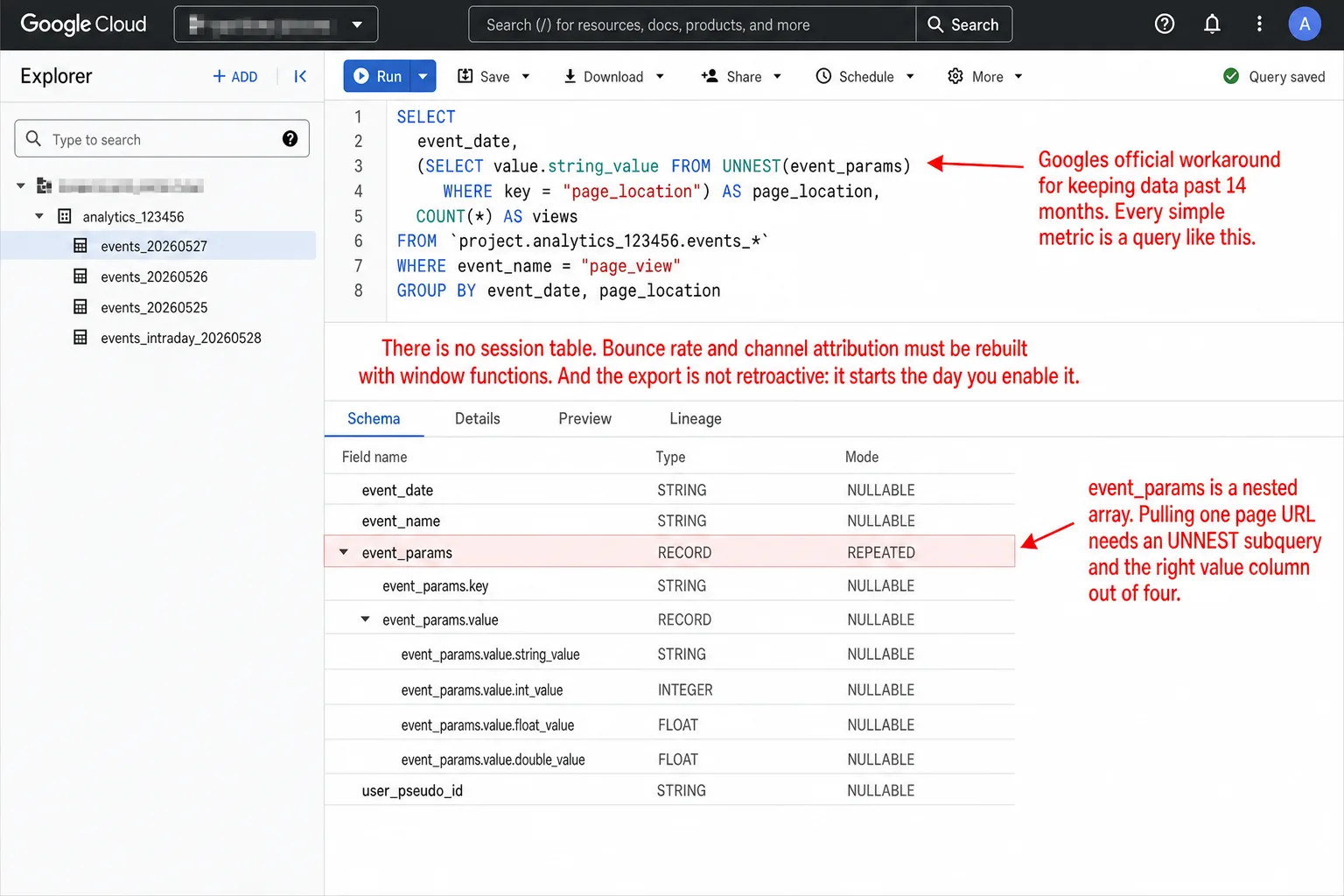1344x896 pixels.
Task: Select events_20260527 table name
Action: coord(154,247)
